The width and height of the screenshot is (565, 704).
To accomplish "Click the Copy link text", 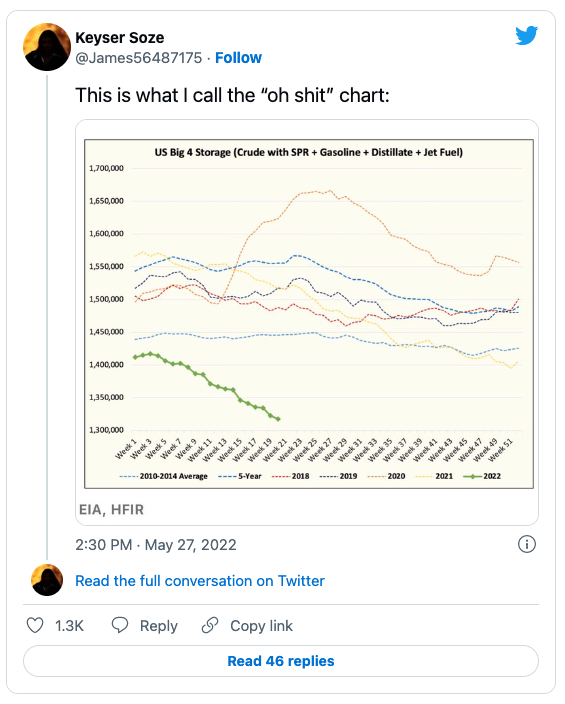I will point(261,625).
